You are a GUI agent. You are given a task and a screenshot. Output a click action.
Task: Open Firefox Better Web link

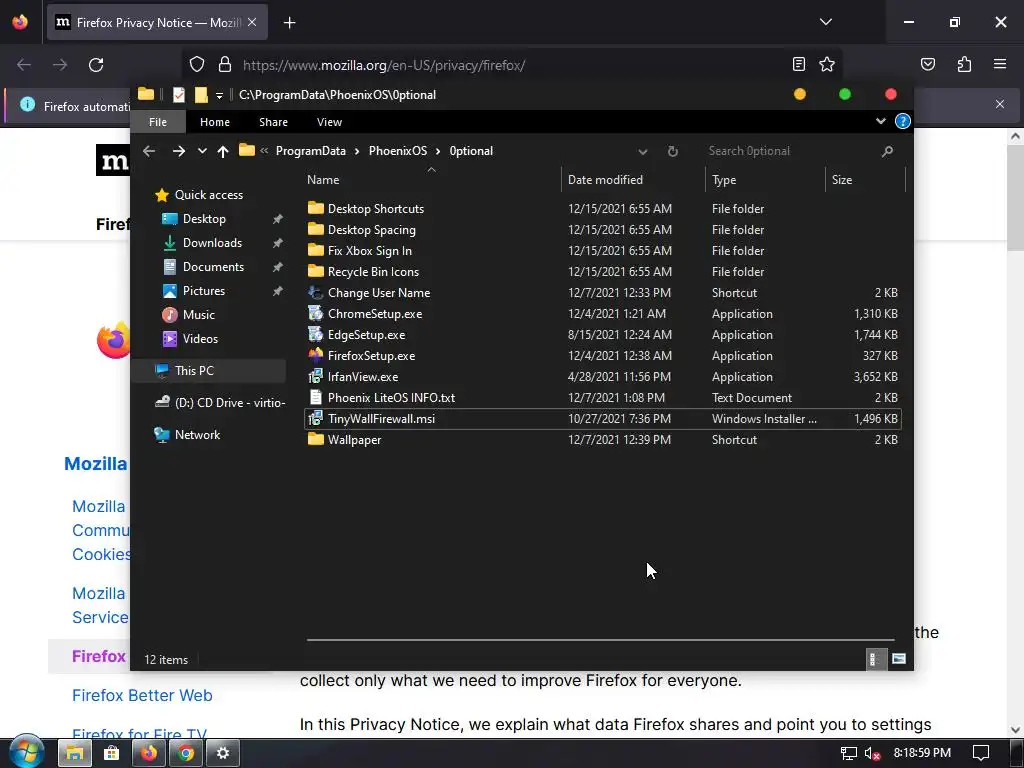tap(142, 695)
